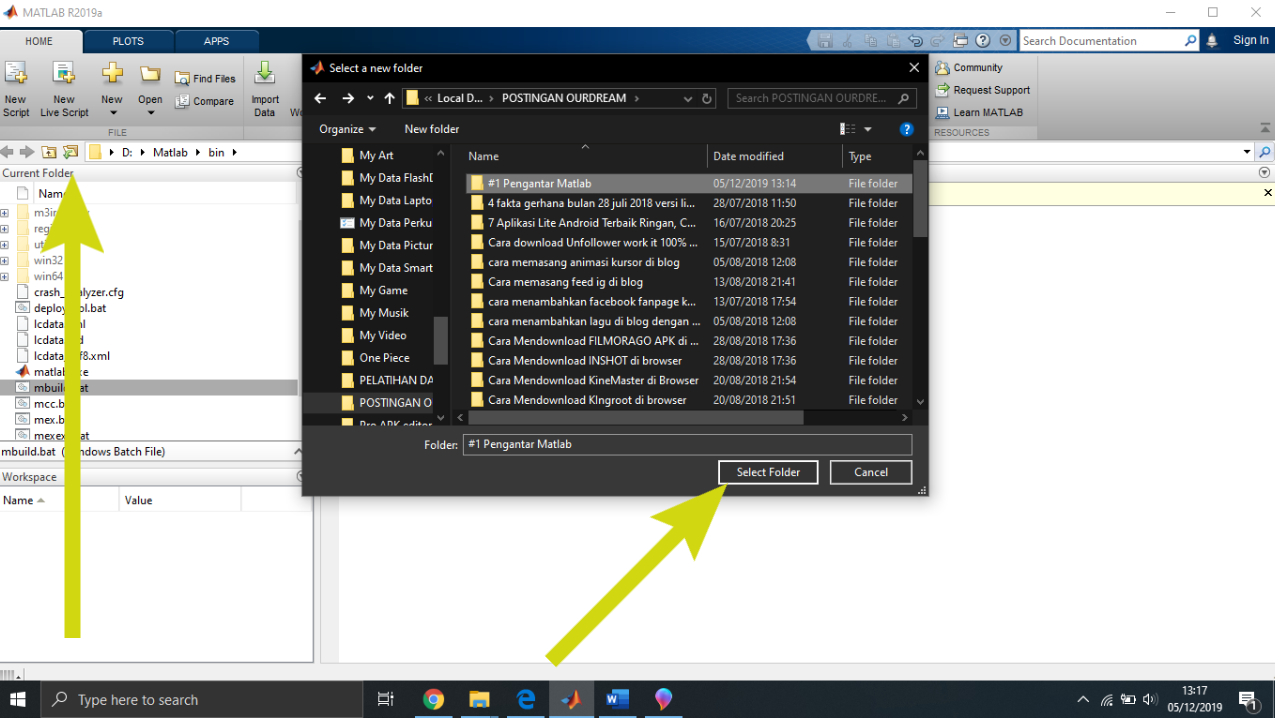The width and height of the screenshot is (1280, 720).
Task: Click MATLAB's browse for folder icon
Action: pyautogui.click(x=70, y=152)
